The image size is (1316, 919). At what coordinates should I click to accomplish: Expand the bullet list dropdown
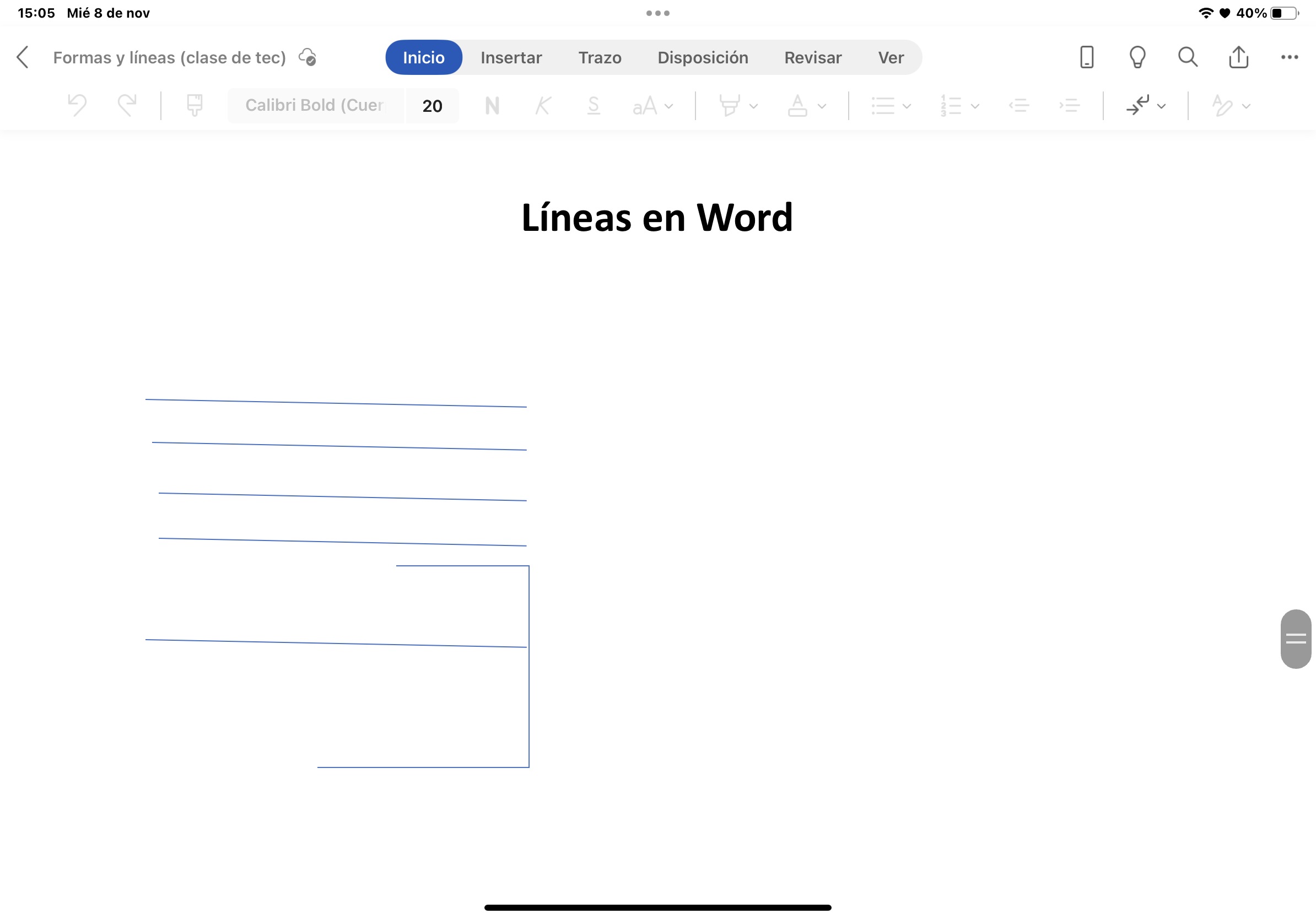click(891, 106)
